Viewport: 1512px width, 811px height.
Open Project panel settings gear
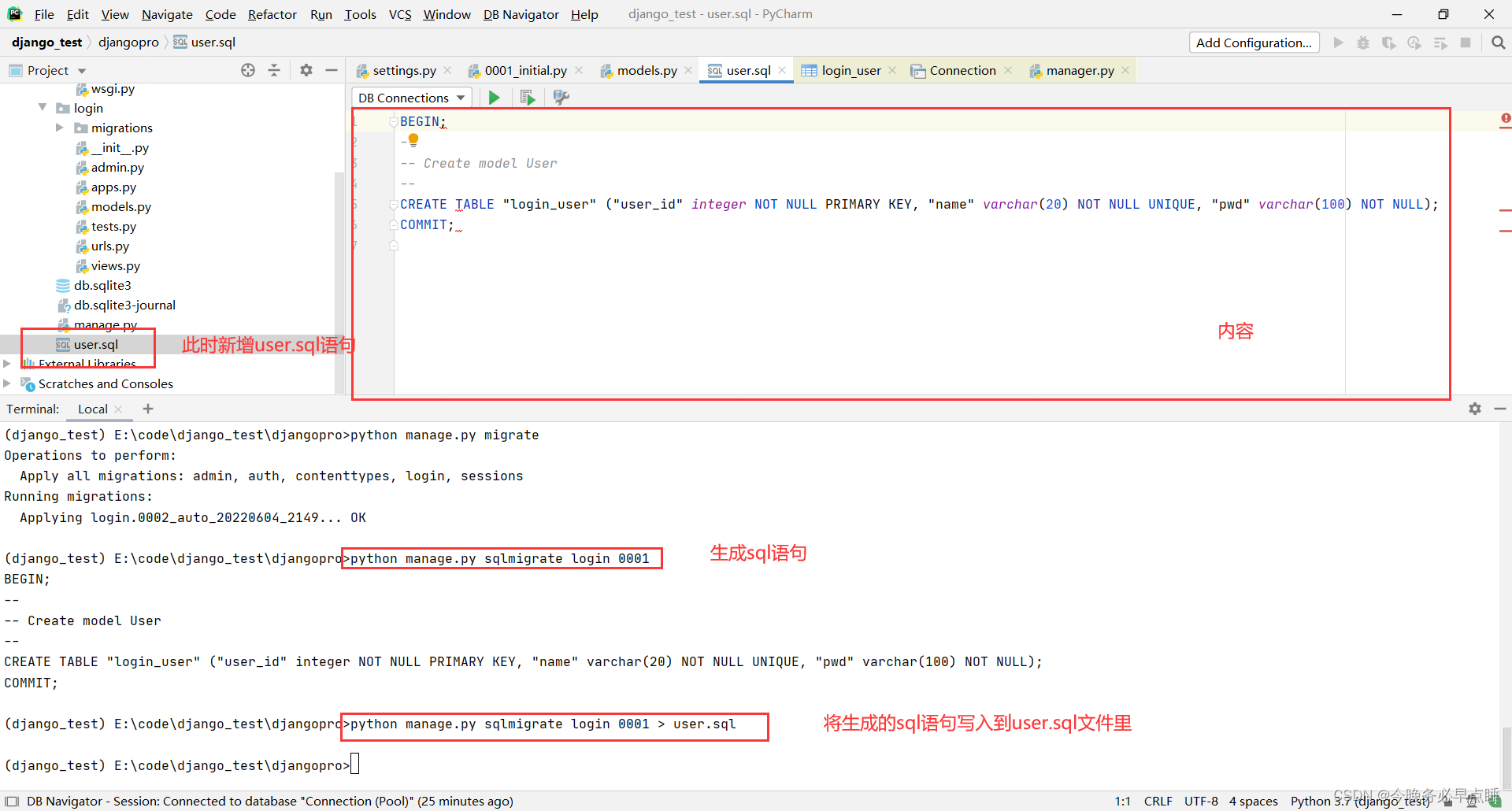(306, 70)
